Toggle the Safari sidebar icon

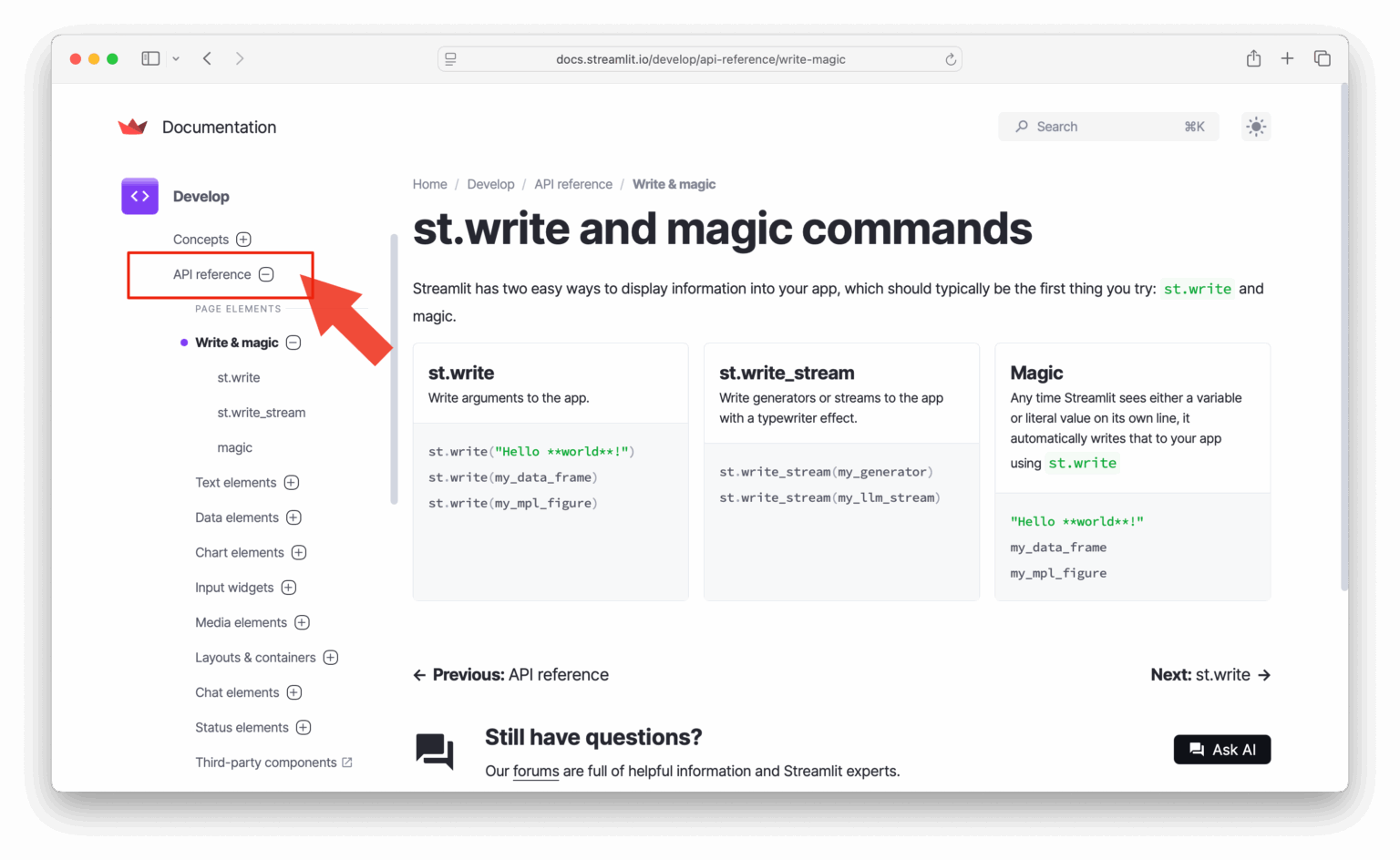[150, 58]
